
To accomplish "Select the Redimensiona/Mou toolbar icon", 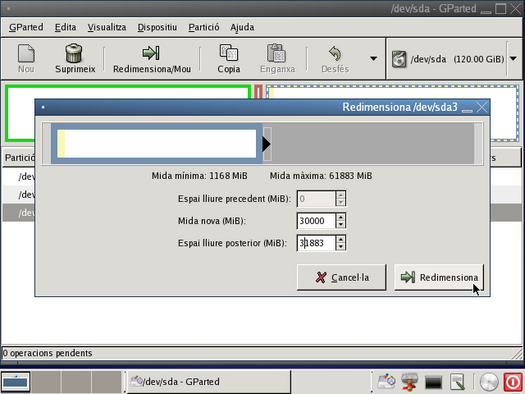I will pyautogui.click(x=151, y=53).
